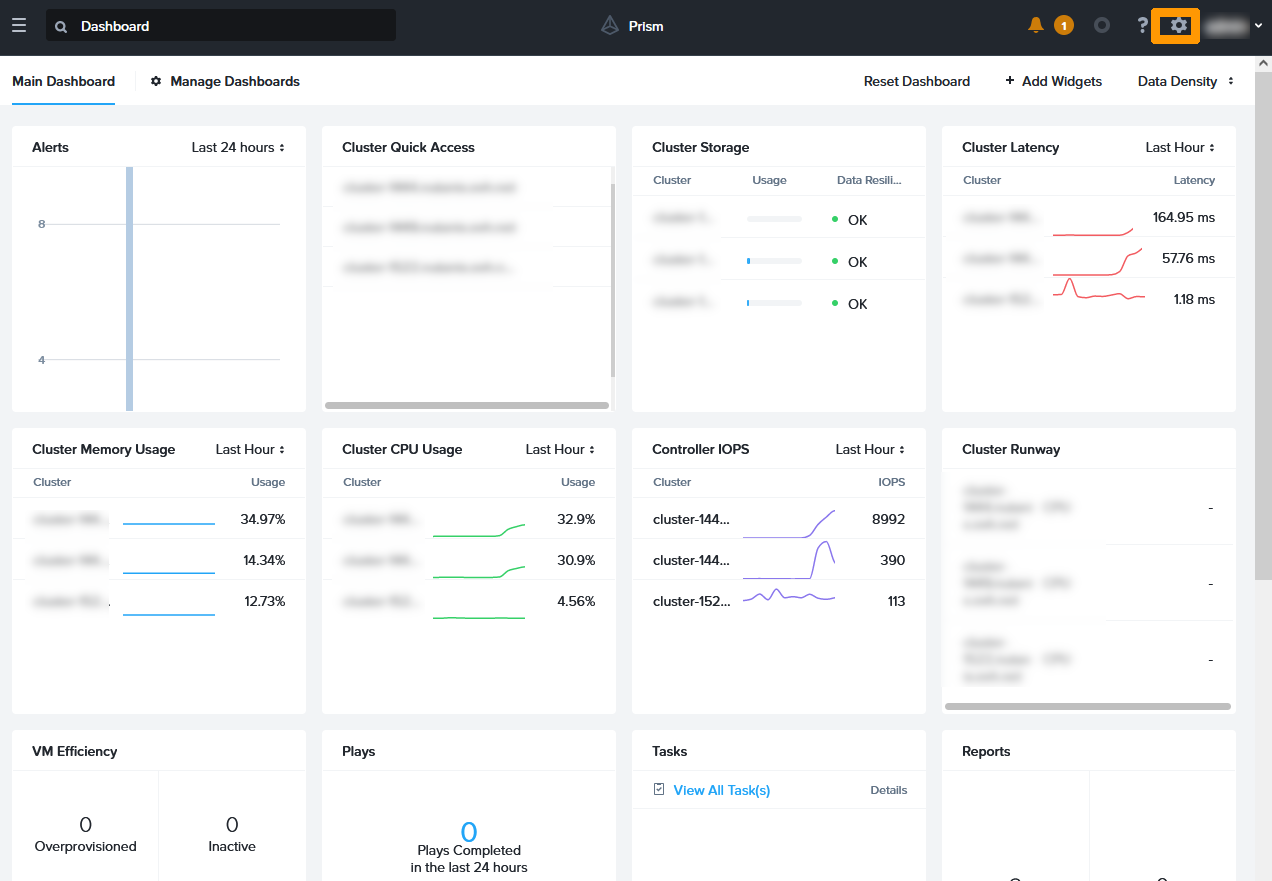The height and width of the screenshot is (881, 1272).
Task: Click the gear icon beside Manage Dashboards
Action: [x=155, y=81]
